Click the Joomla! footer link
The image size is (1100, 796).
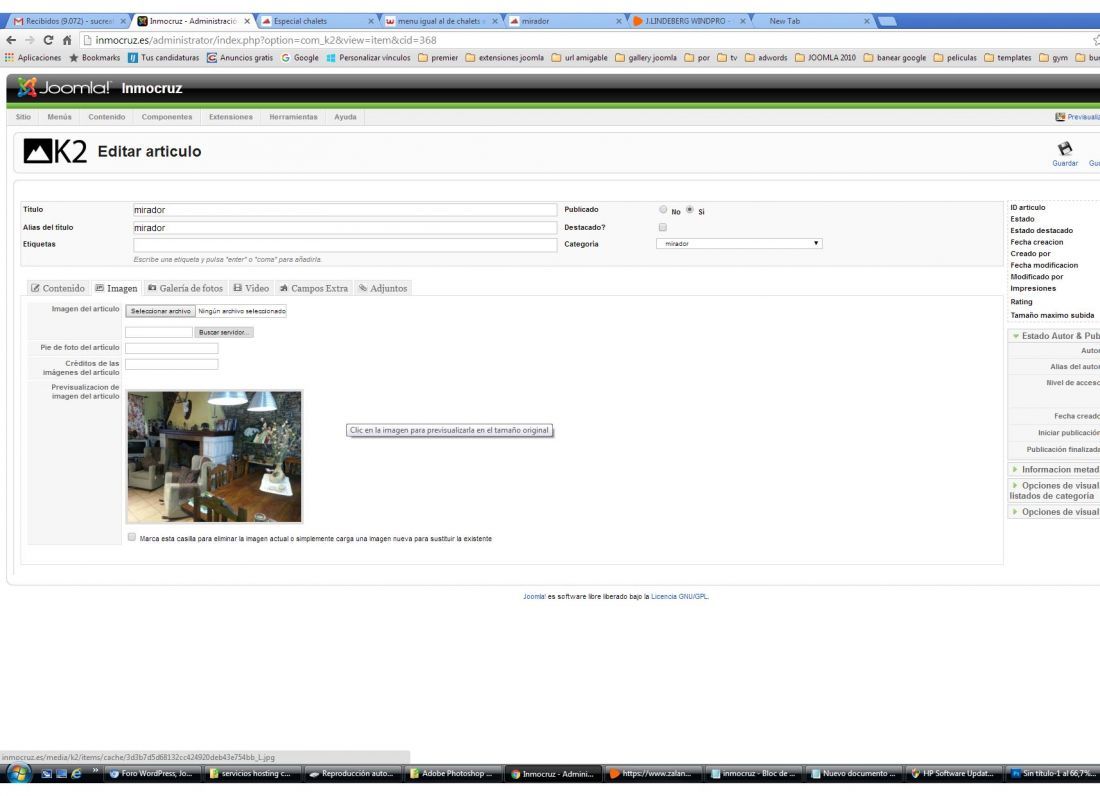pos(535,596)
